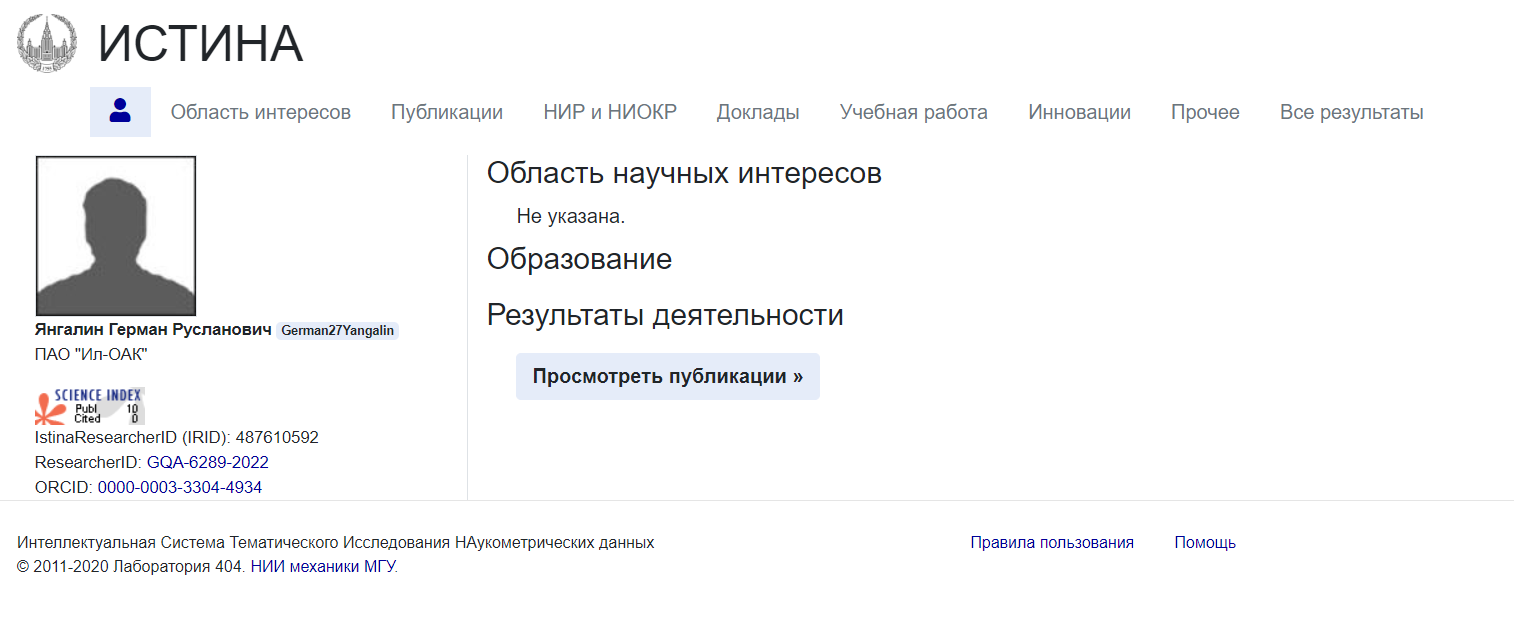Click the German27Yangalin username badge
This screenshot has height=644, width=1514.
pos(338,331)
